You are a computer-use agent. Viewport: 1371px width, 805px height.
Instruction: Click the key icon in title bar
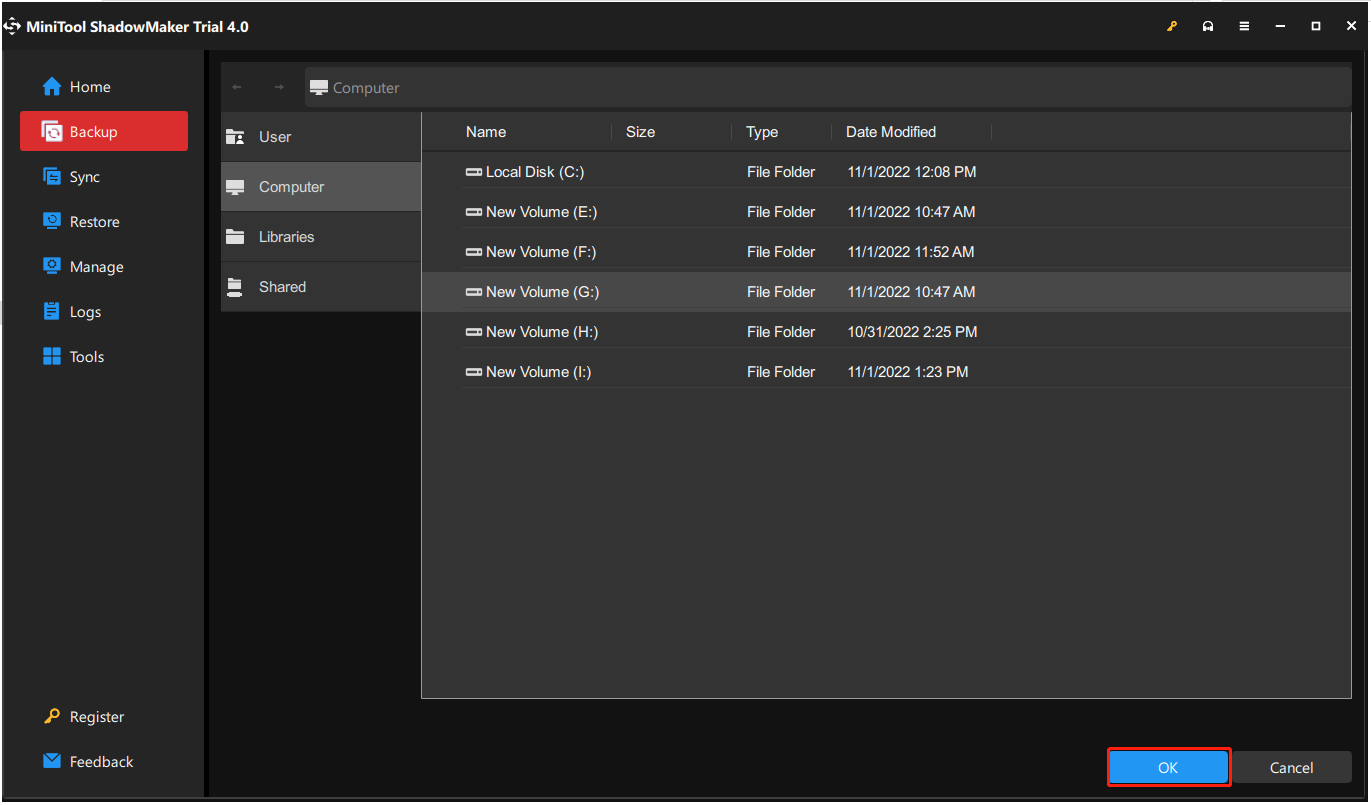1172,27
